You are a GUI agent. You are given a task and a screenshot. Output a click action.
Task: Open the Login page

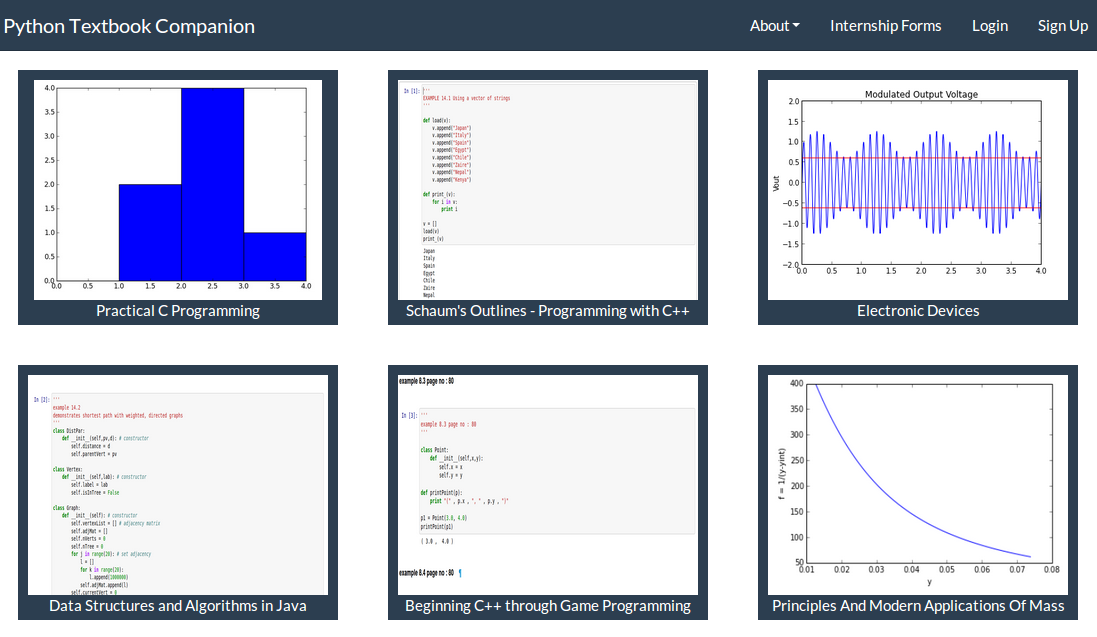coord(989,26)
